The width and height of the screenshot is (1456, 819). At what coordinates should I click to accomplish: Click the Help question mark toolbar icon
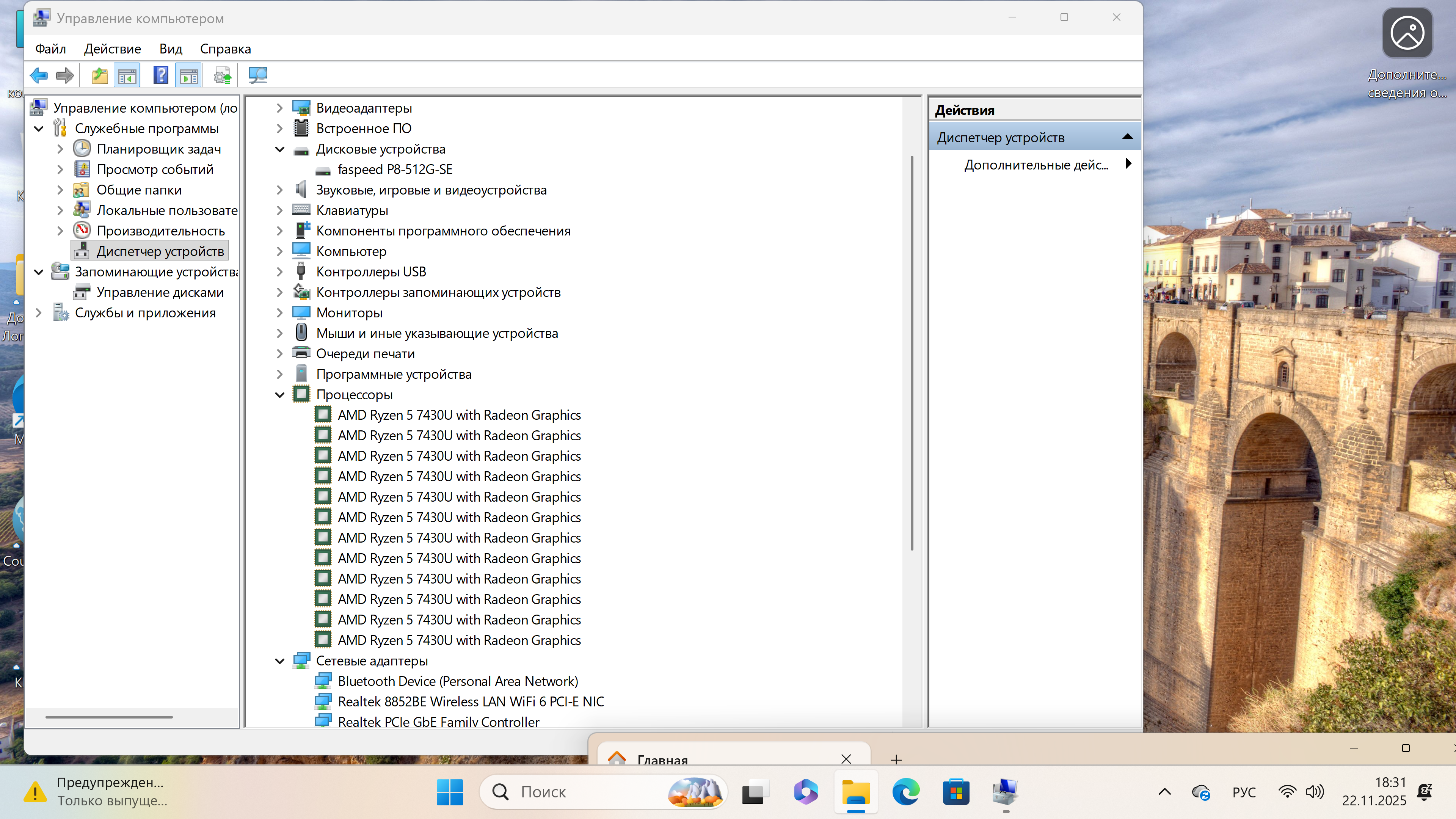click(x=160, y=75)
